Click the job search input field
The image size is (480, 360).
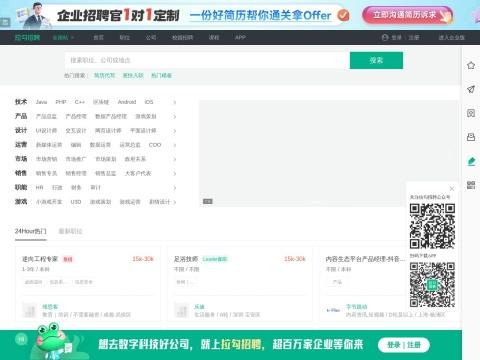(x=207, y=60)
